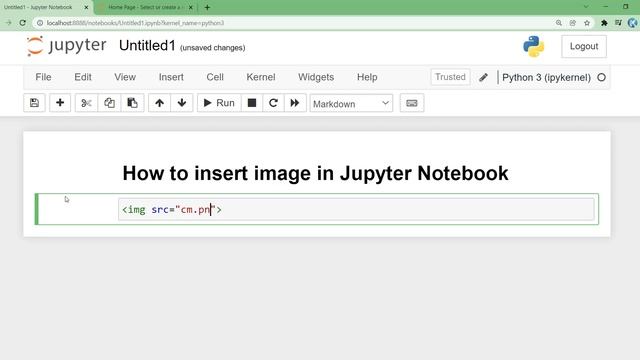Viewport: 640px width, 360px height.
Task: Open the Cell menu
Action: click(x=215, y=77)
